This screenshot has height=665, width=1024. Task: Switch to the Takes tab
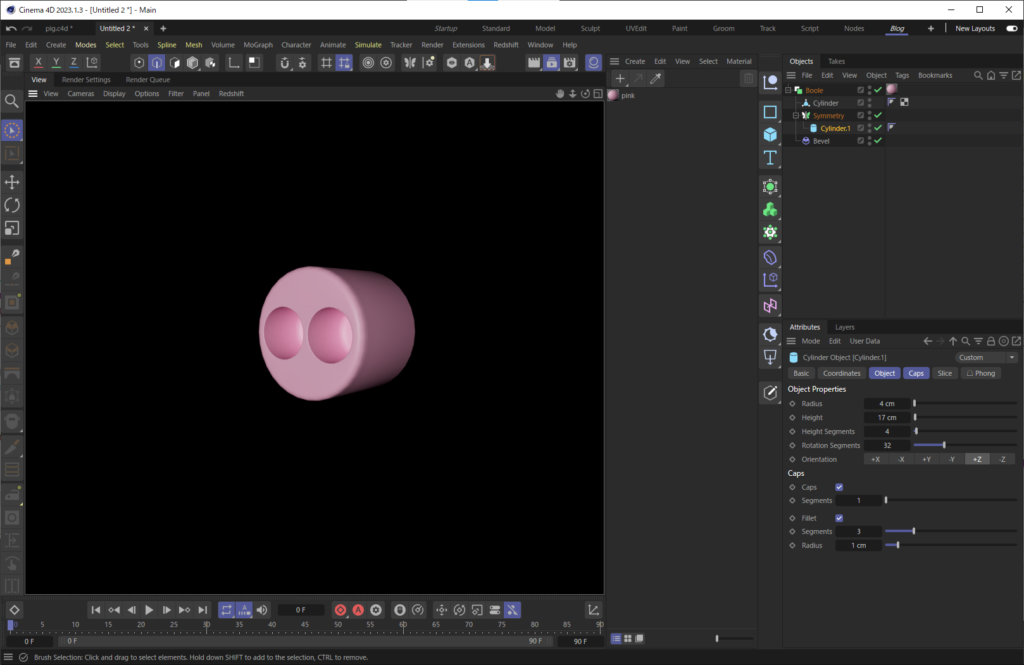[x=836, y=61]
